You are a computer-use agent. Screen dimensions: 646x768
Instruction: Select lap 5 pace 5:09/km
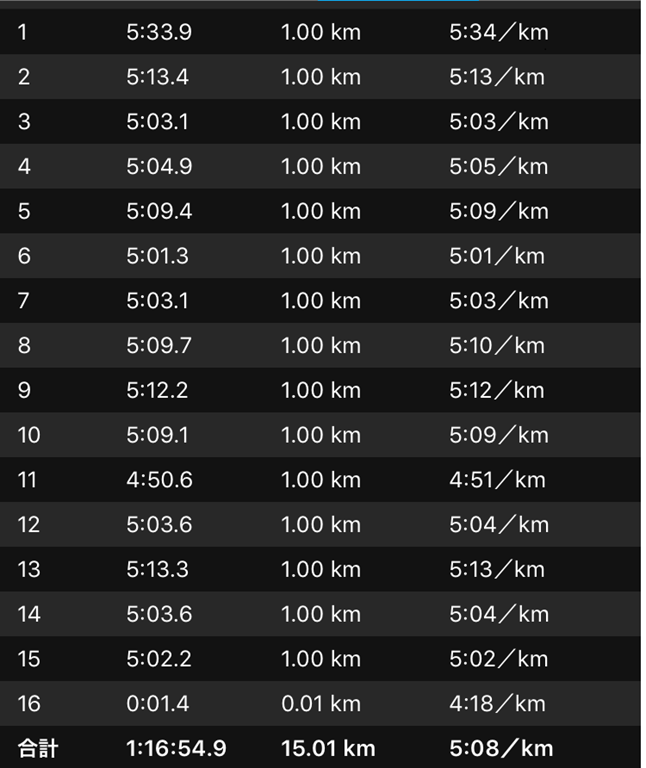[x=499, y=211]
